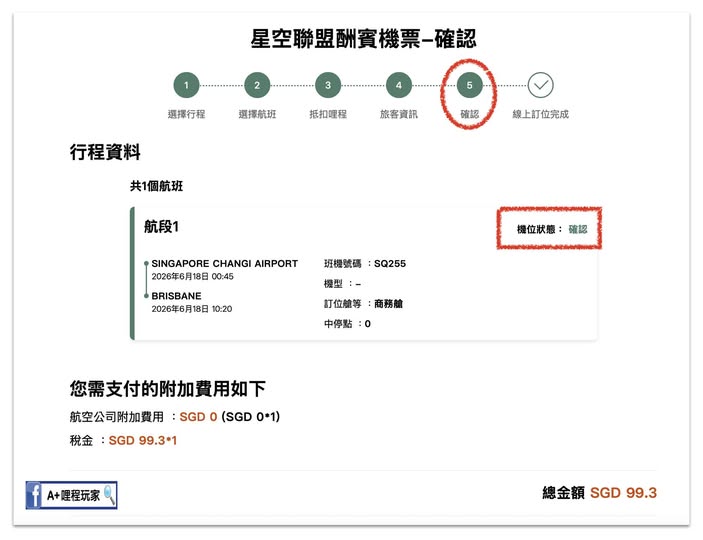703x540 pixels.
Task: Click the tax amount SGD 99.3*1
Action: (x=143, y=440)
